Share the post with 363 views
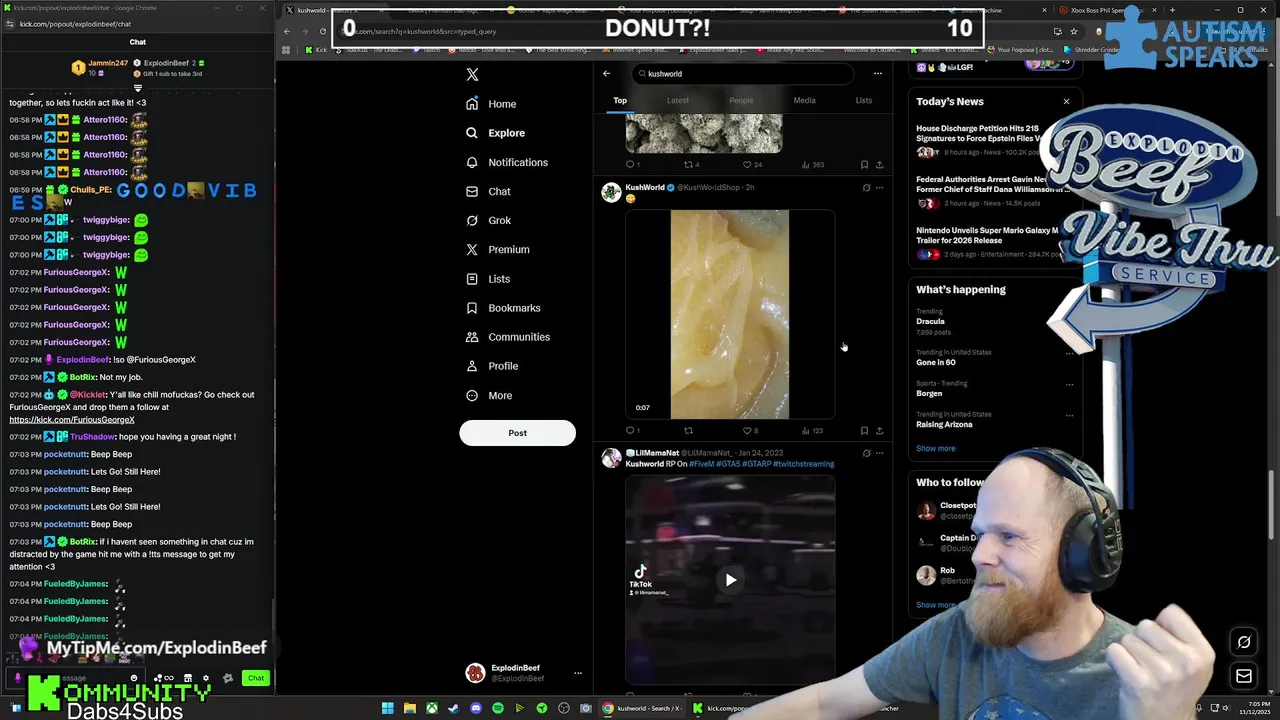The width and height of the screenshot is (1280, 720). click(879, 164)
